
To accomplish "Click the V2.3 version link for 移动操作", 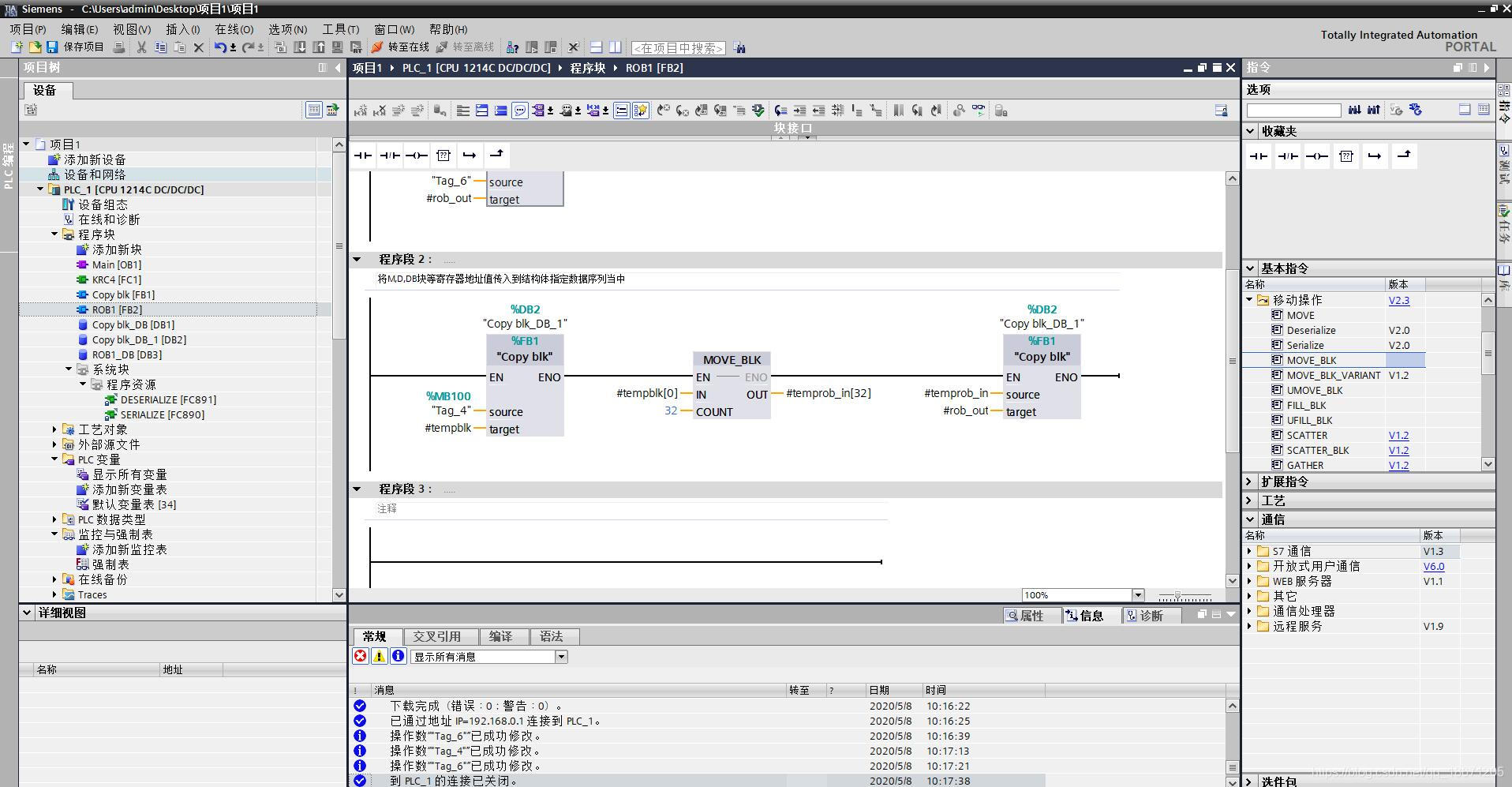I will (1399, 300).
